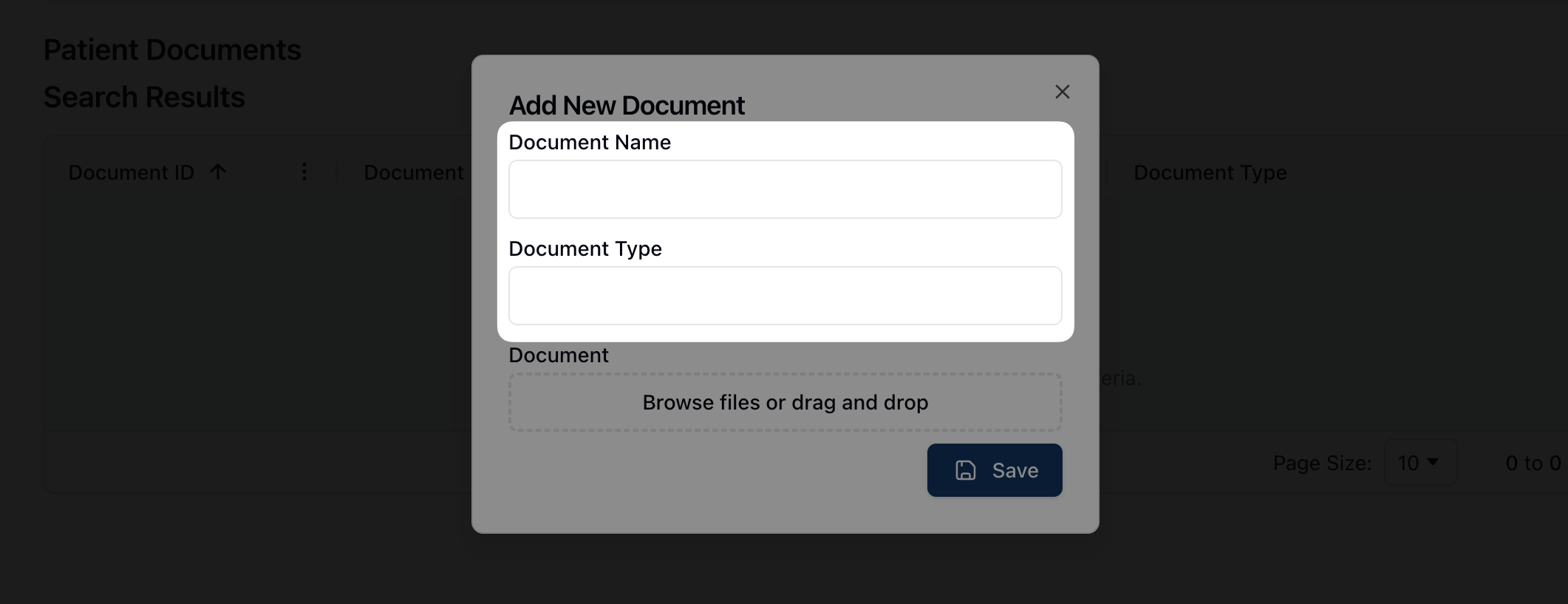
Task: Click the Page Size dropdown caret arrow
Action: (x=1433, y=462)
